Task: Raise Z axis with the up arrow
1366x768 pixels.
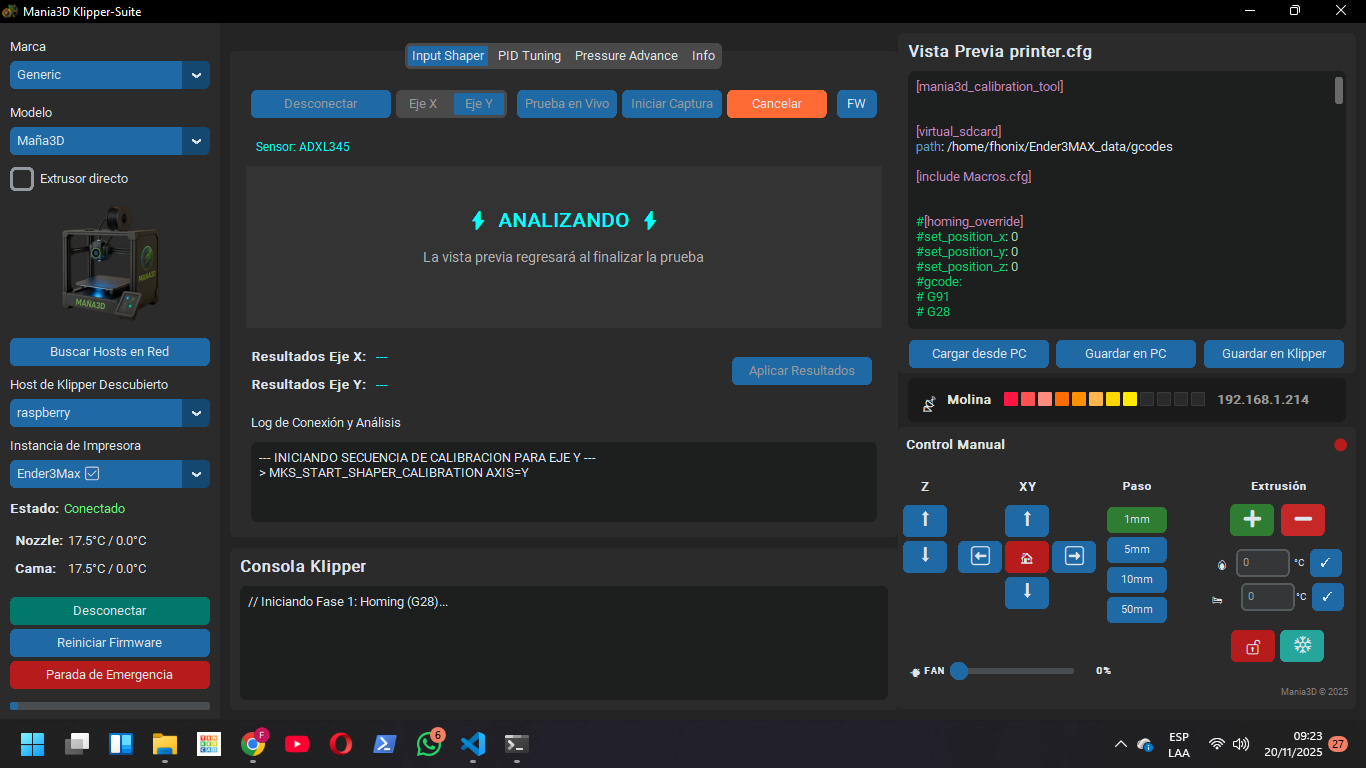Action: [925, 520]
